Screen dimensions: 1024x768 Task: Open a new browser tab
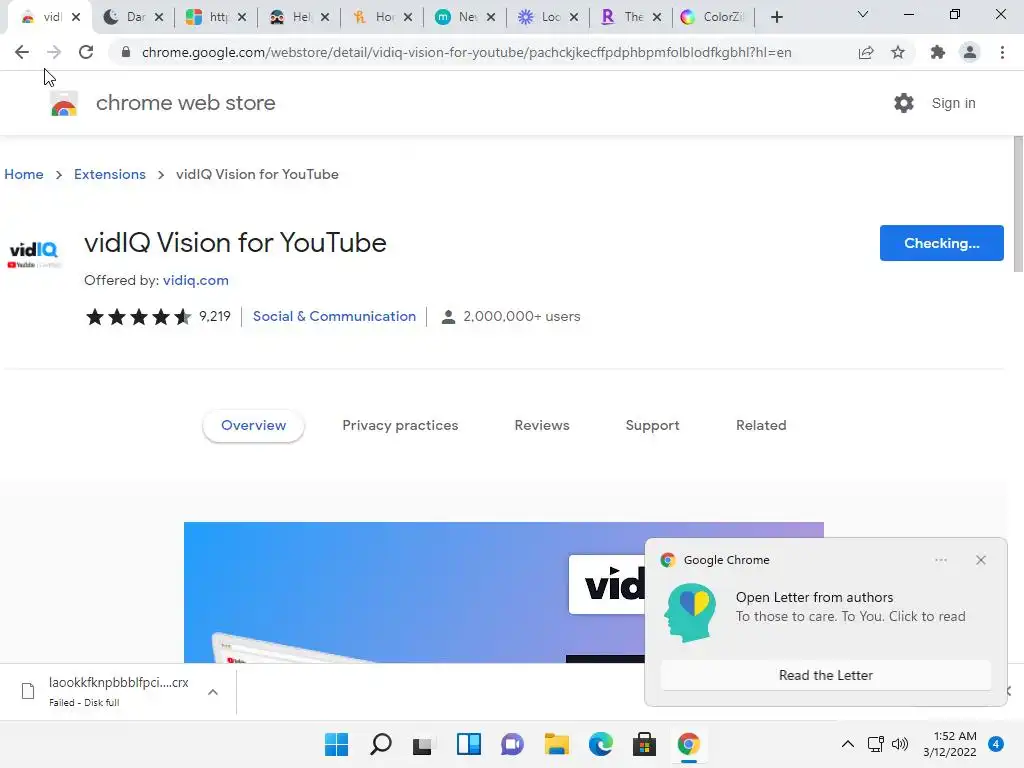coord(776,17)
